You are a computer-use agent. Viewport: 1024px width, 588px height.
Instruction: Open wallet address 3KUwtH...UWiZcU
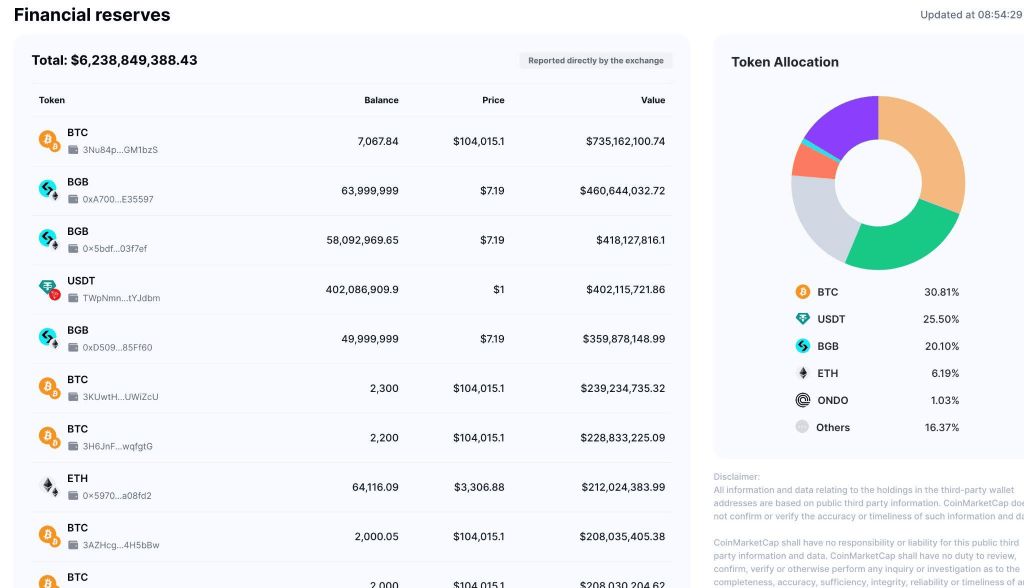120,397
